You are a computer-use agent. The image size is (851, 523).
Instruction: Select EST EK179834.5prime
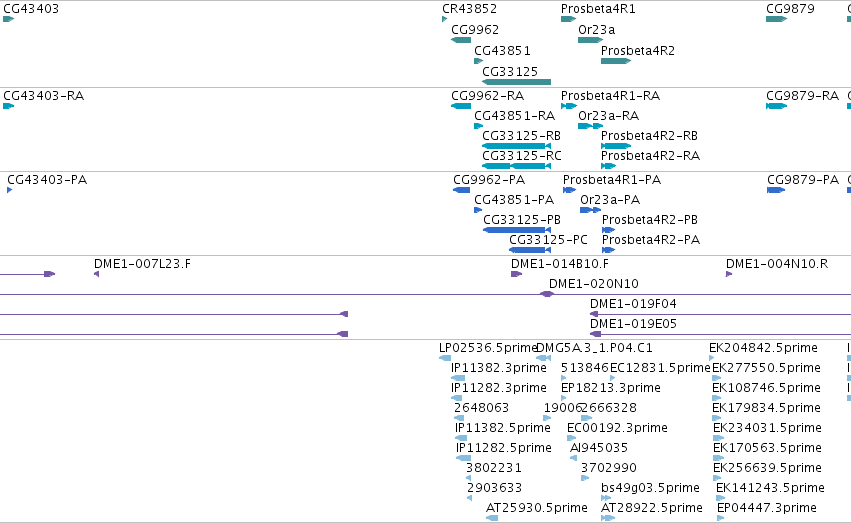(766, 408)
